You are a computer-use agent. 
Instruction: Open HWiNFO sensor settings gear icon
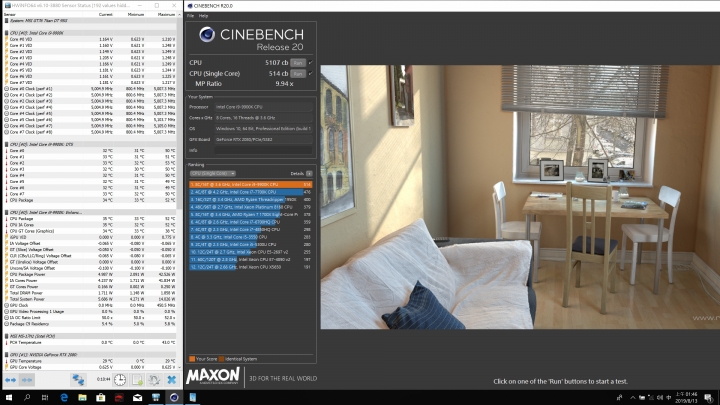(x=154, y=380)
